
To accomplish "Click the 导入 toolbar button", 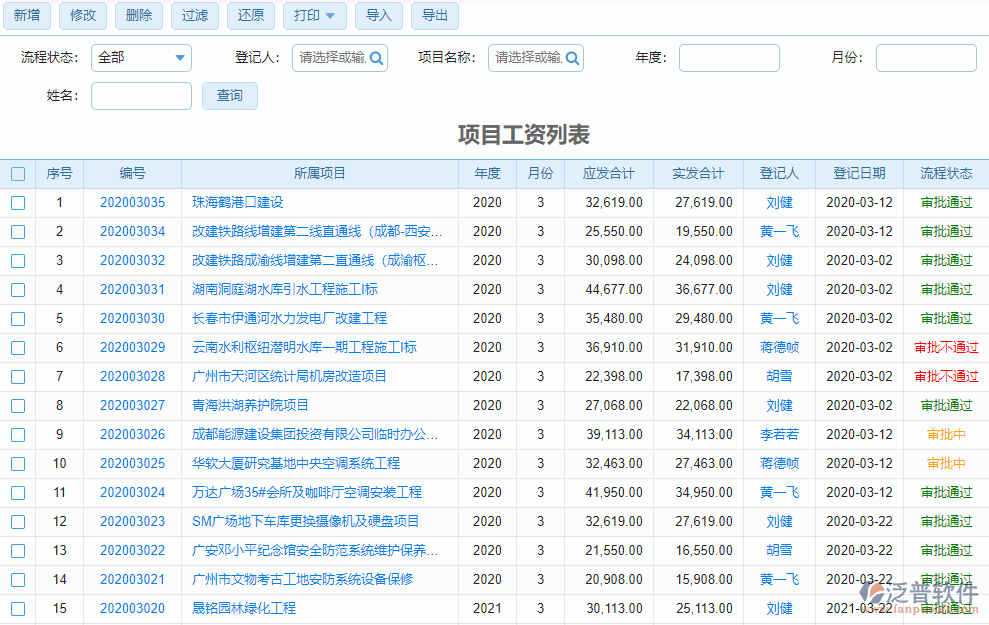I will [x=378, y=16].
